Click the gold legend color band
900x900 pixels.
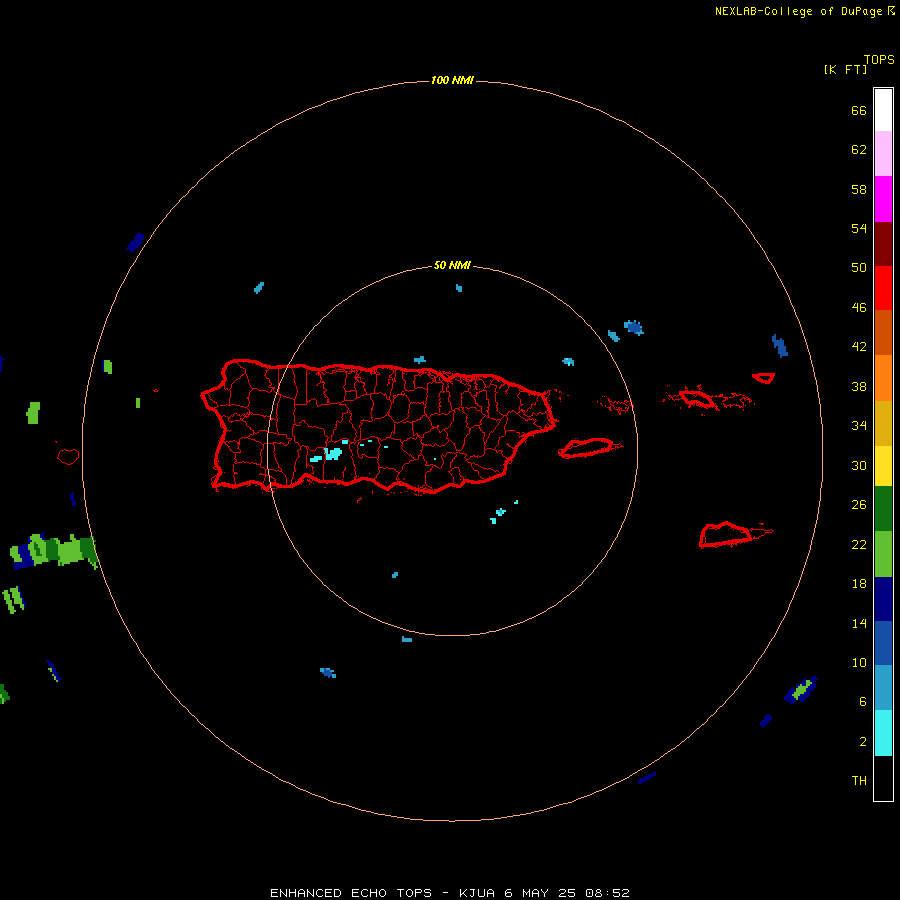883,423
